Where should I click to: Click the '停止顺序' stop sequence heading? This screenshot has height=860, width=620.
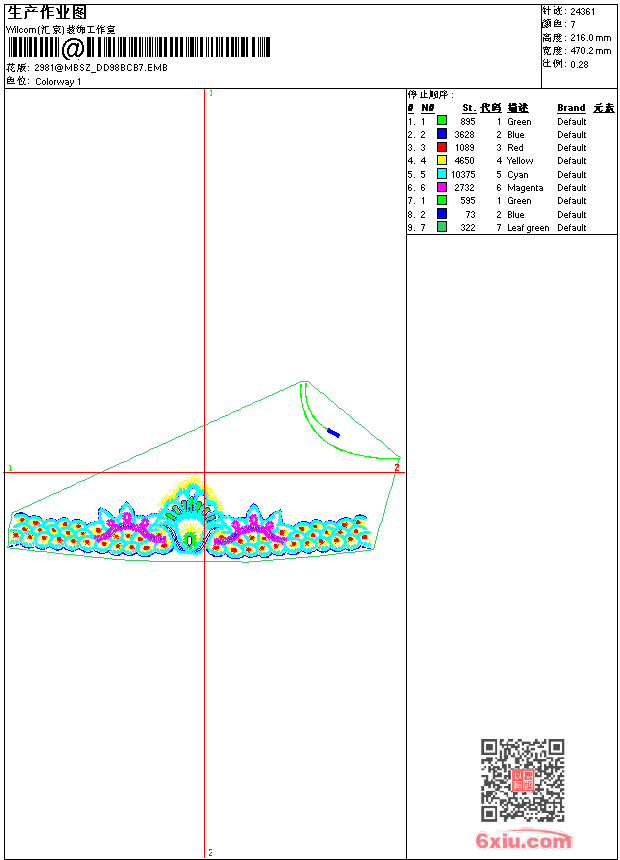[x=431, y=95]
